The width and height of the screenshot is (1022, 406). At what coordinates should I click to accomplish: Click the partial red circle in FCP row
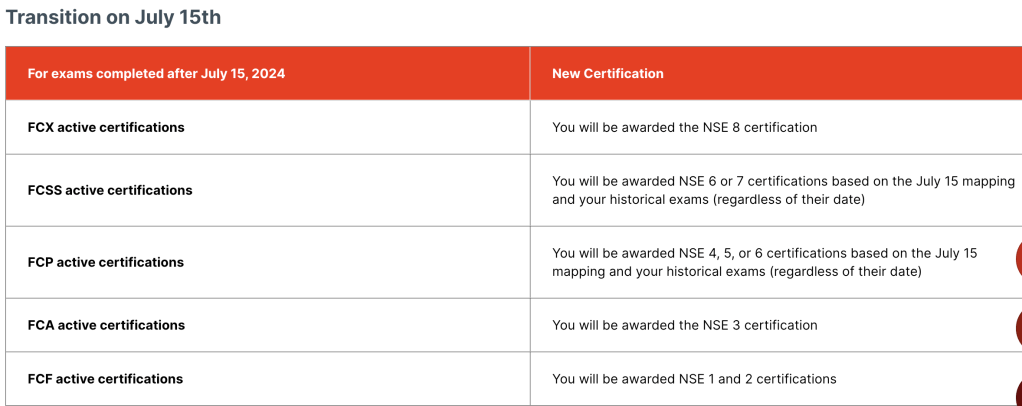(1018, 259)
